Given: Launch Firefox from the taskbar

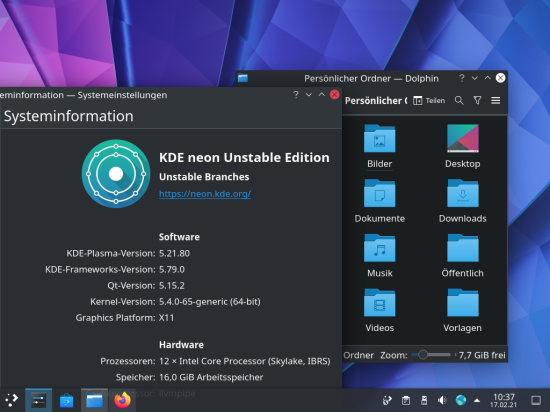Looking at the screenshot, I should tap(122, 400).
